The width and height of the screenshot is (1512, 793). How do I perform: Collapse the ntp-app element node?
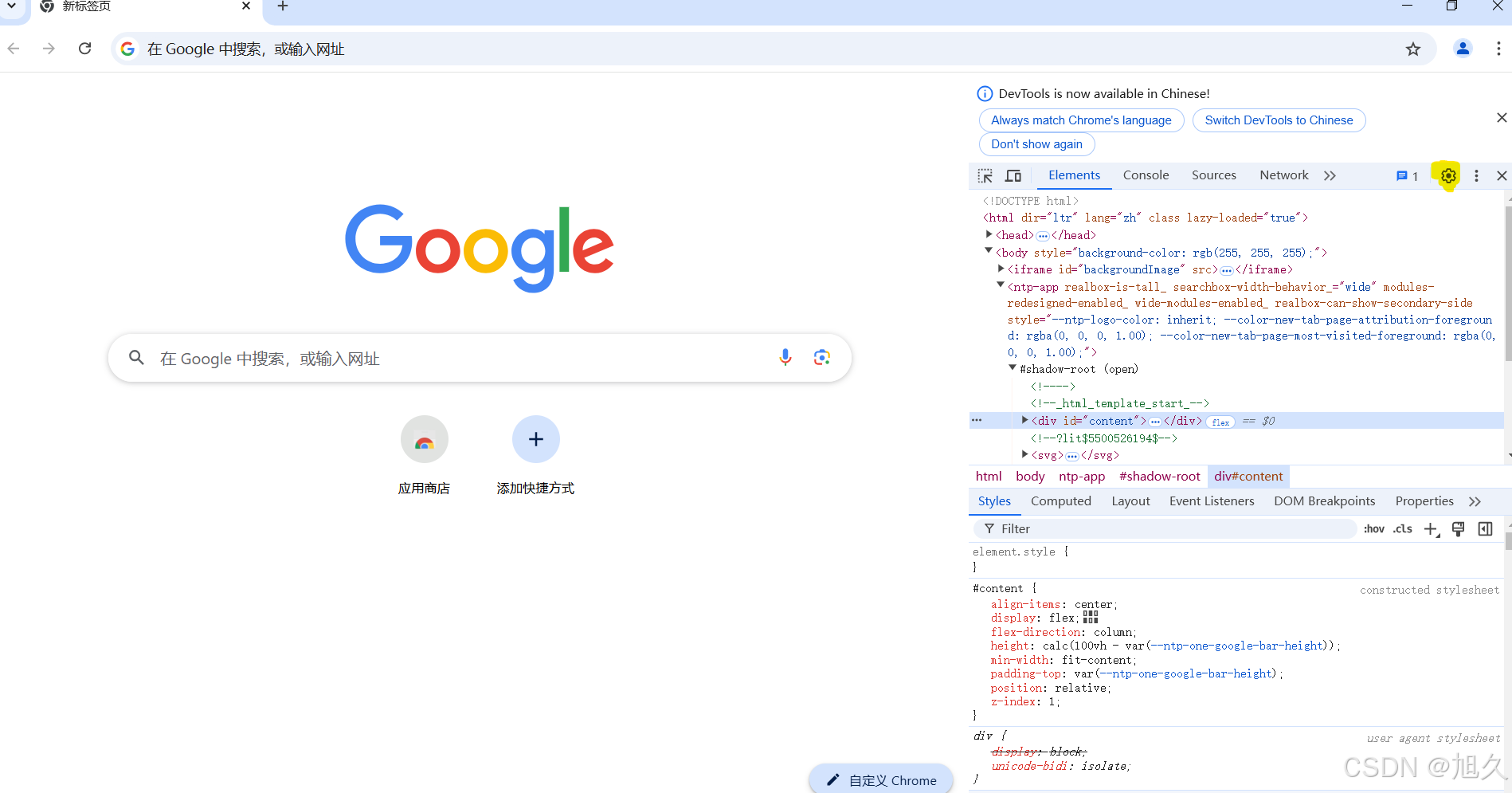click(1001, 285)
